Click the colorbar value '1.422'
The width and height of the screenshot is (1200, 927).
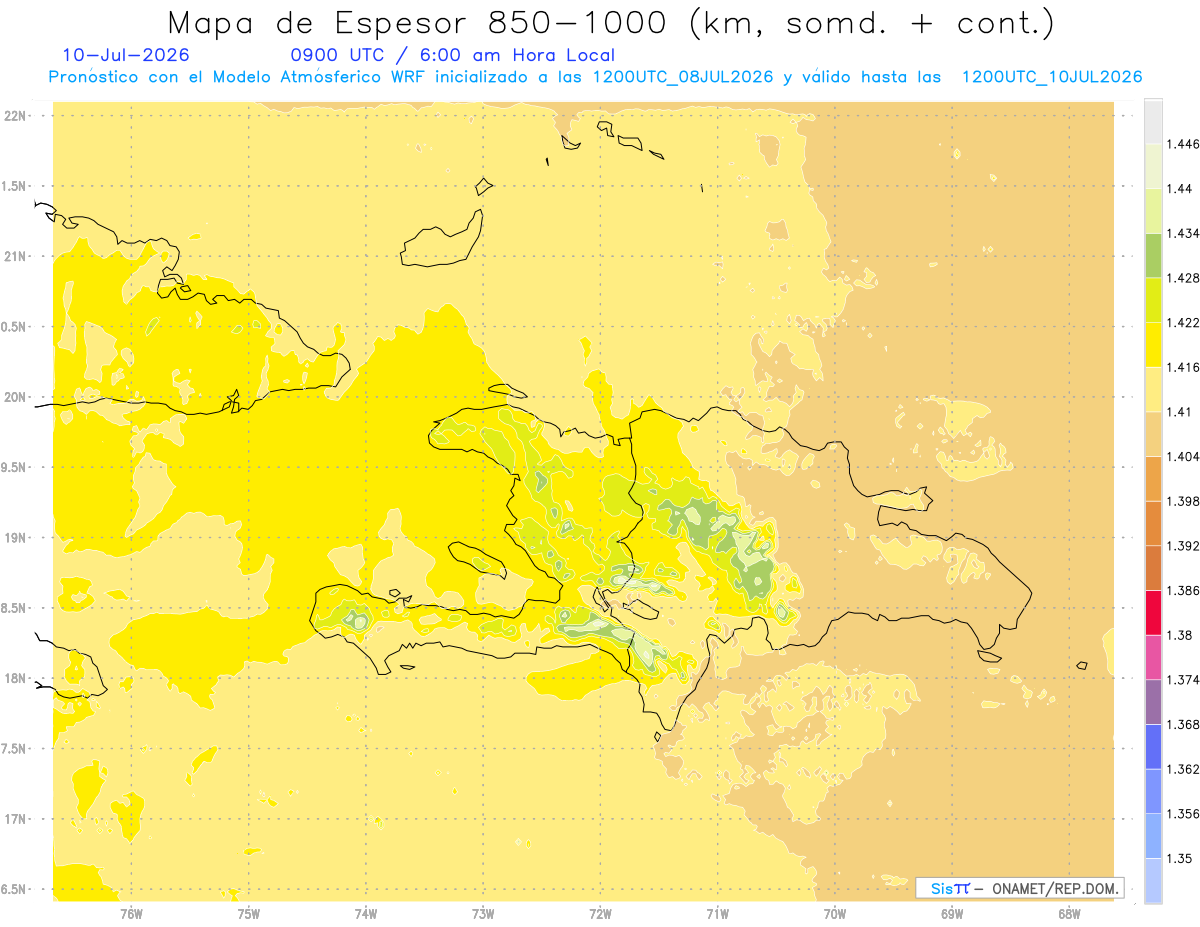coord(1183,323)
